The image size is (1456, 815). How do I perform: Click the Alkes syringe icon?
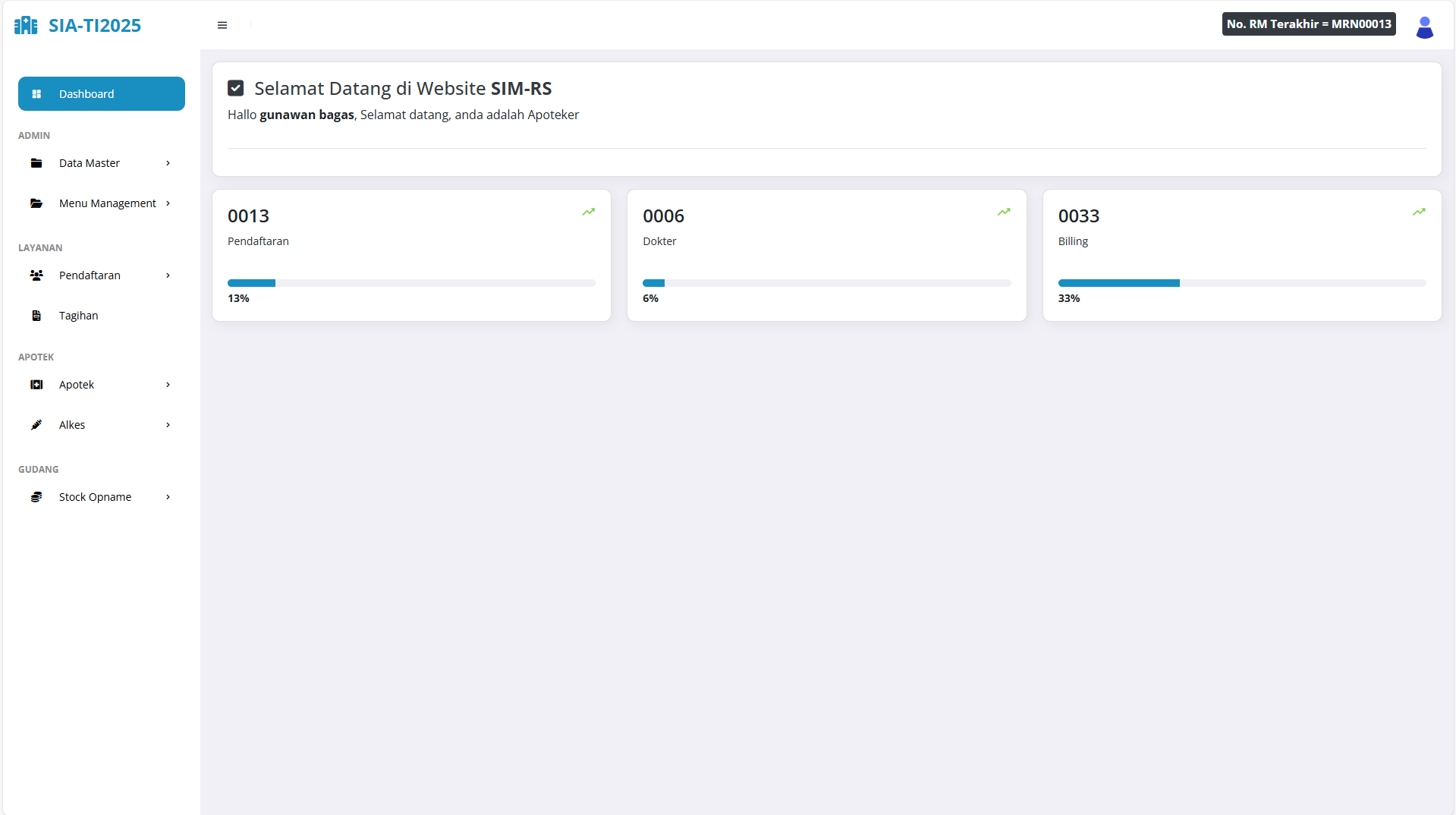36,425
